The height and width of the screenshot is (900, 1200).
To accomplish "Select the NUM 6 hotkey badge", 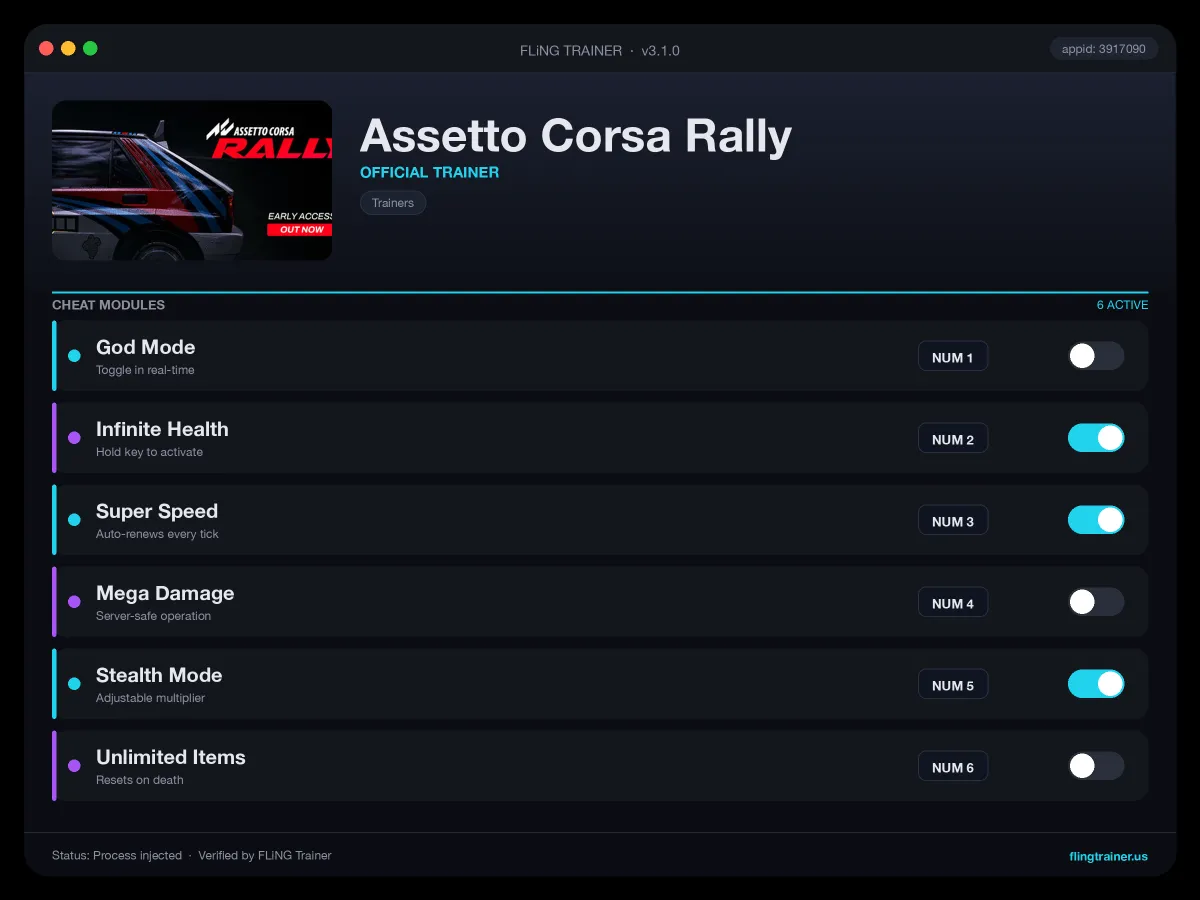I will coord(953,767).
